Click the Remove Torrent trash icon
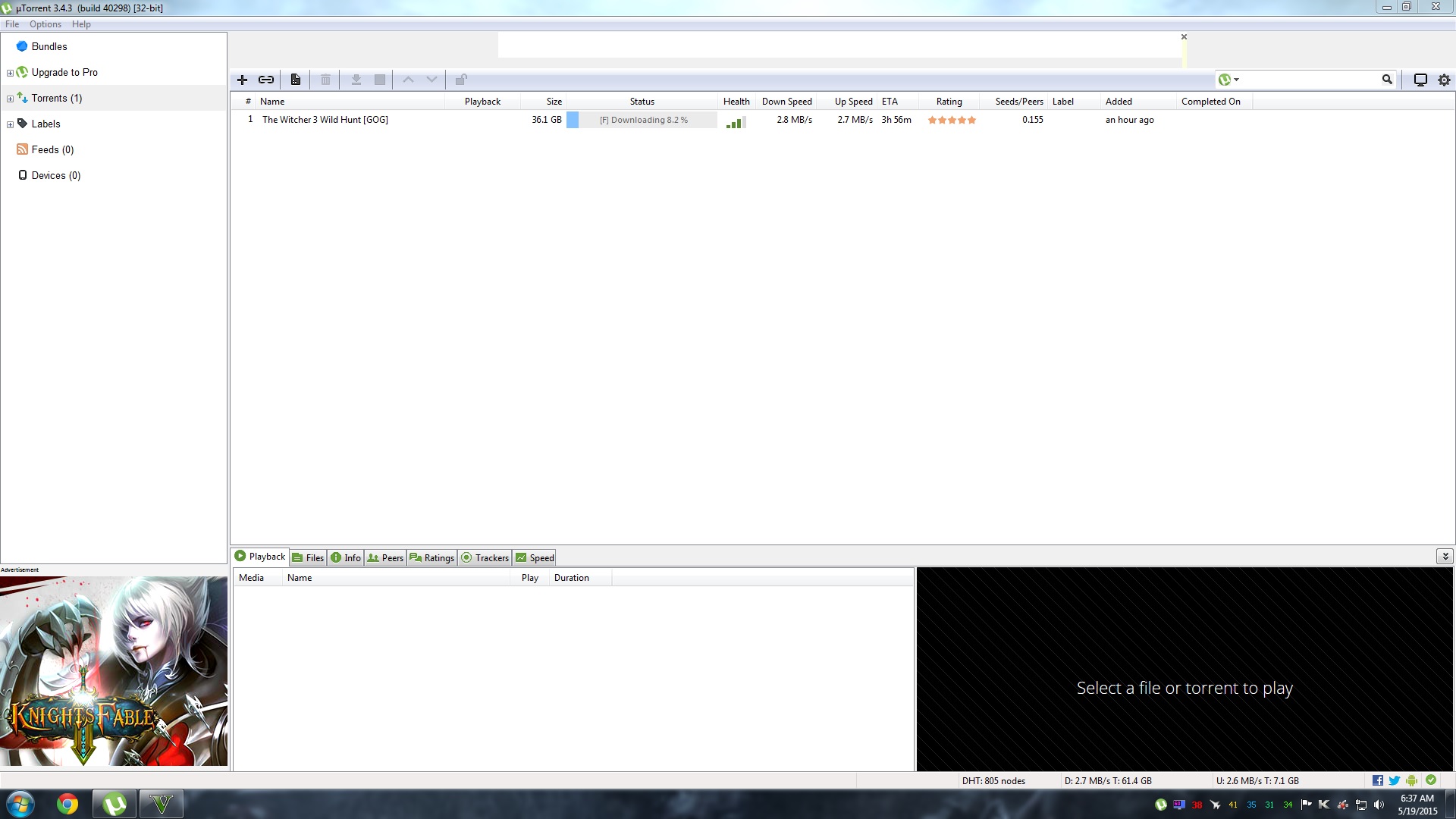 (325, 80)
